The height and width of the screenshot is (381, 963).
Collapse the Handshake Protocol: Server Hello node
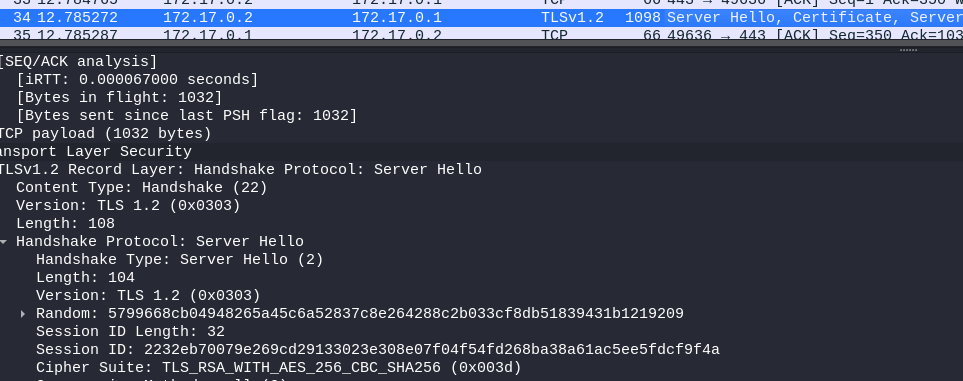point(4,242)
